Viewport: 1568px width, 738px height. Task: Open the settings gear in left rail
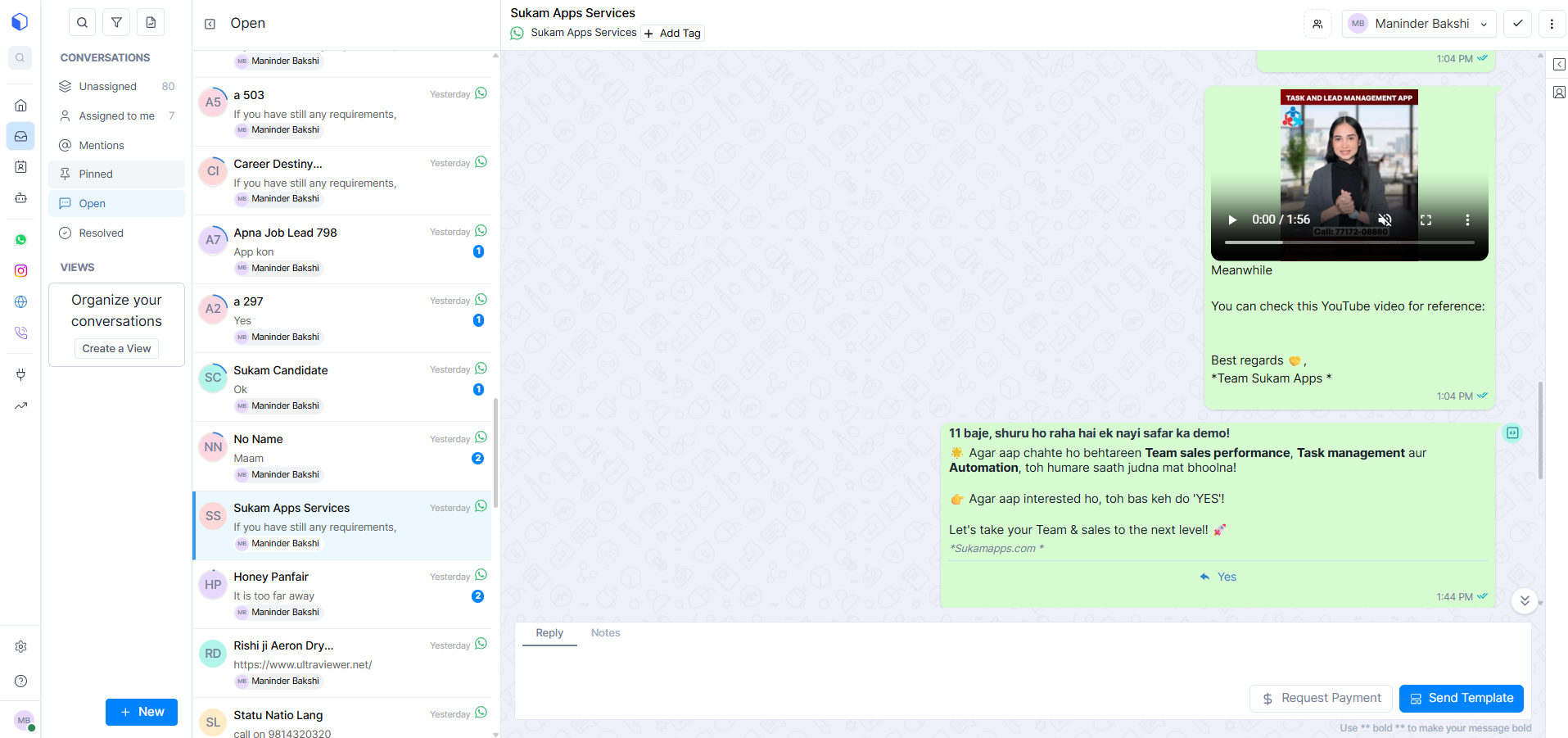(20, 647)
